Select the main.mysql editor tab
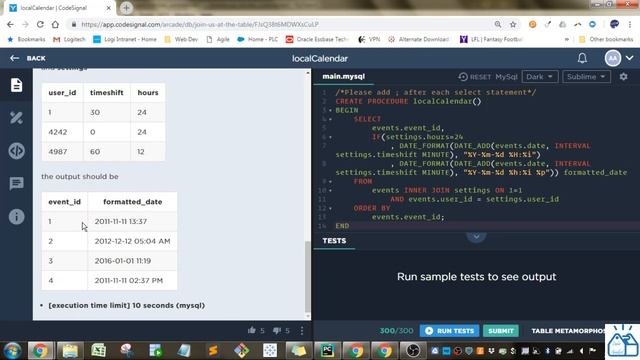 click(x=344, y=76)
